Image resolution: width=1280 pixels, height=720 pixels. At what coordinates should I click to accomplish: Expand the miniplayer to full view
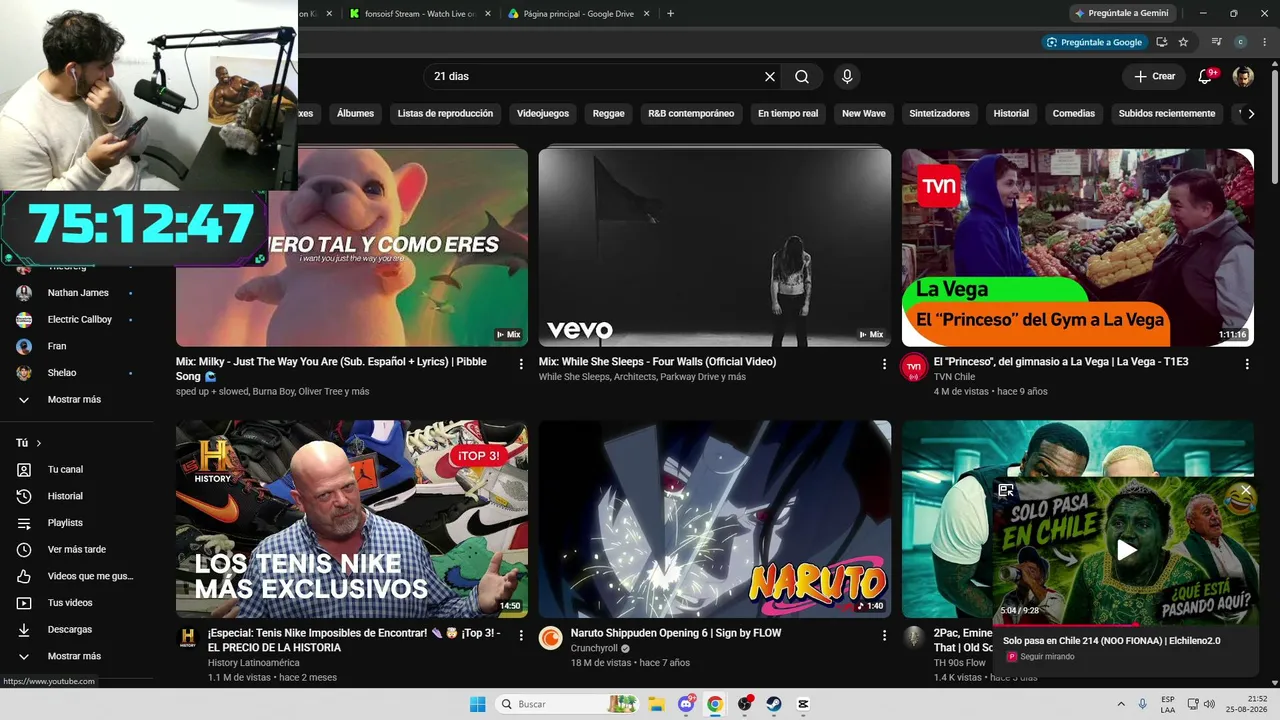[1006, 490]
